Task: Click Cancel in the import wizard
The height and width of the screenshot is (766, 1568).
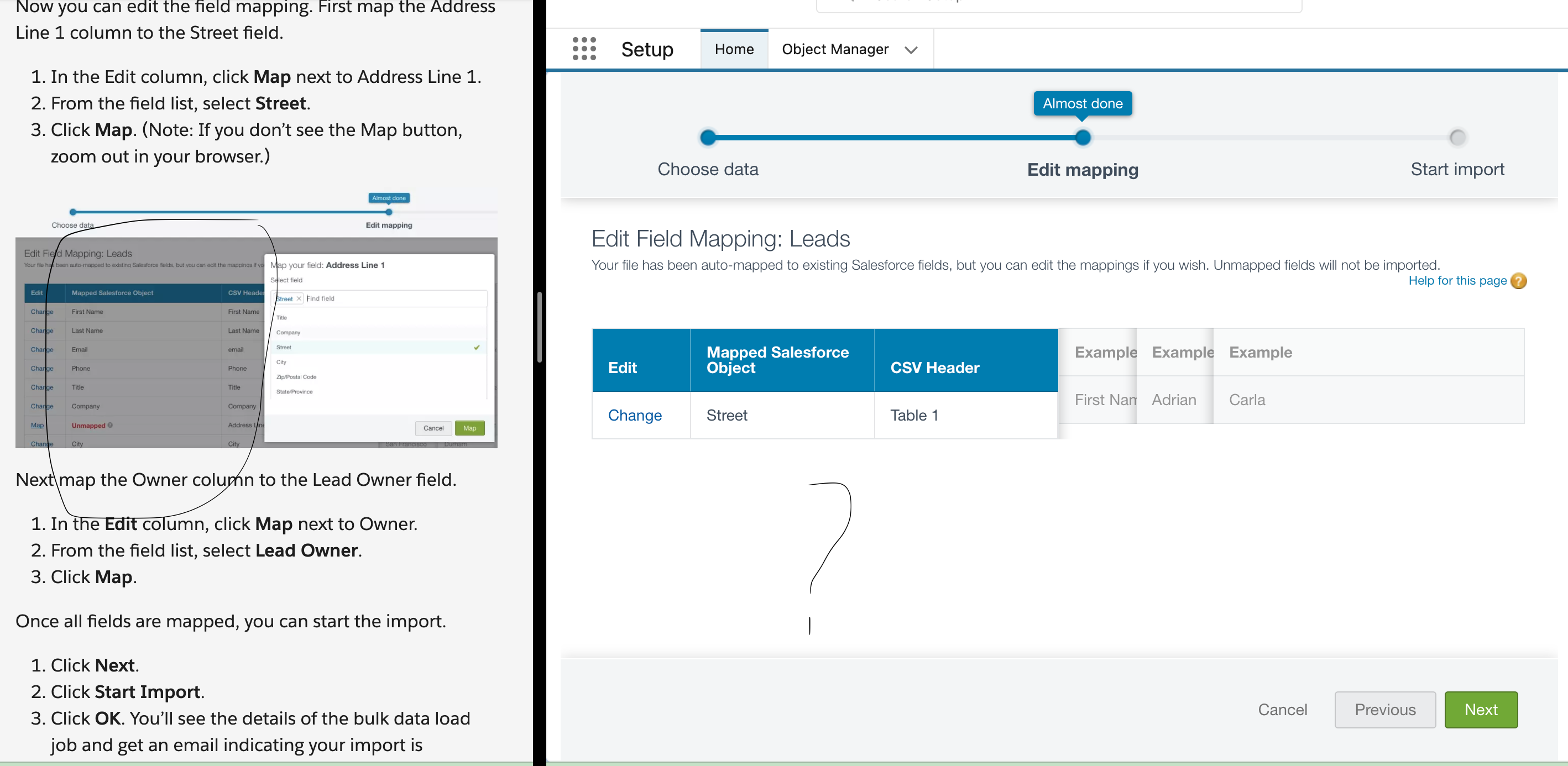Action: [1282, 710]
